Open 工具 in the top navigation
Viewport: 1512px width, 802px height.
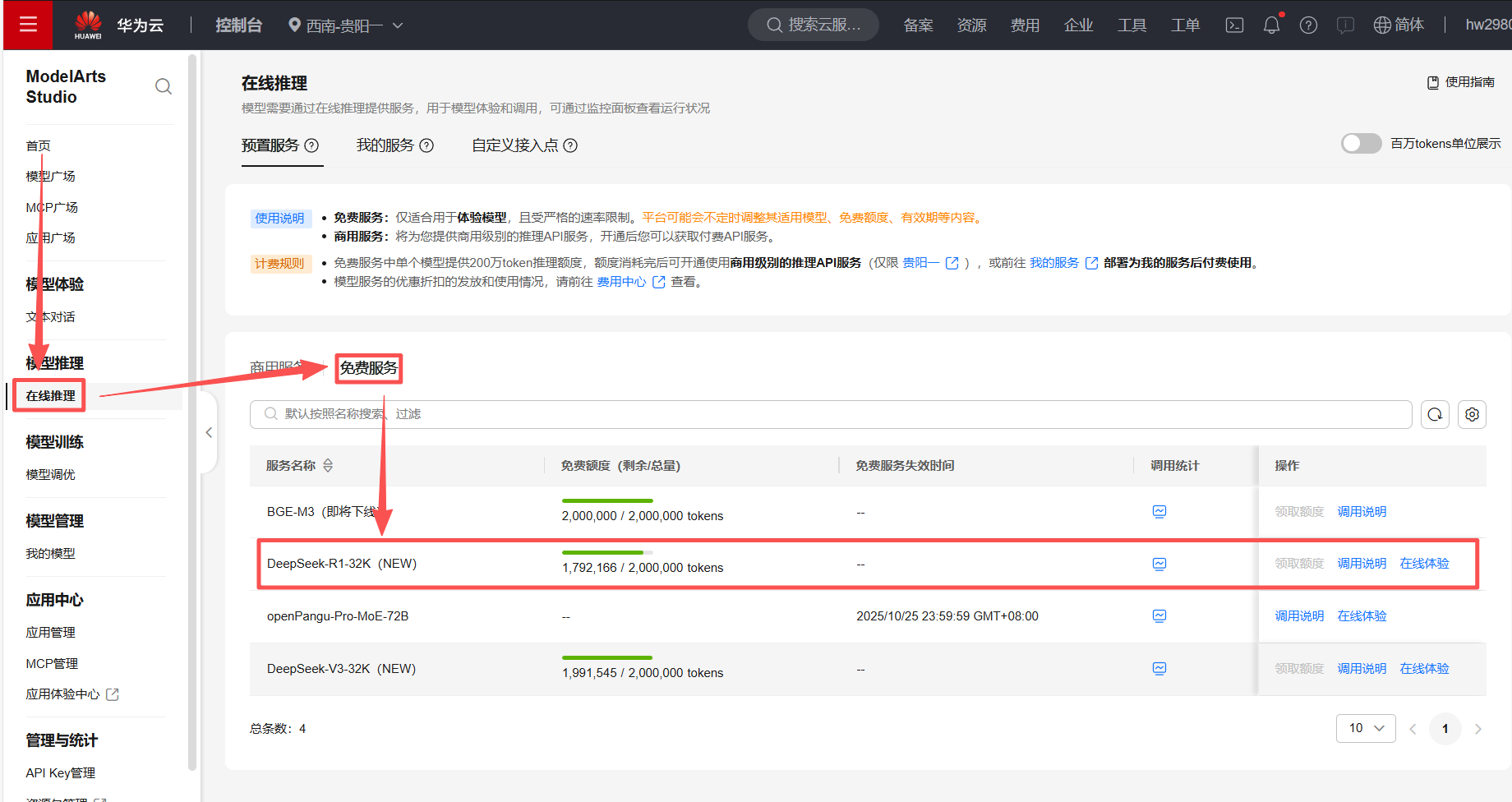pyautogui.click(x=1132, y=25)
